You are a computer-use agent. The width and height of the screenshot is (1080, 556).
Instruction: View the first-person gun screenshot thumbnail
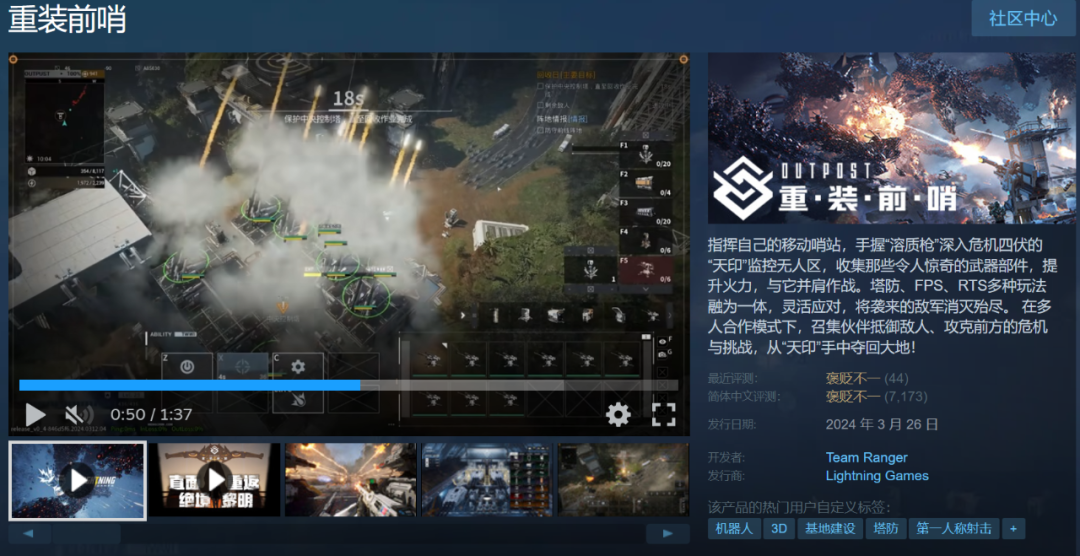point(351,480)
